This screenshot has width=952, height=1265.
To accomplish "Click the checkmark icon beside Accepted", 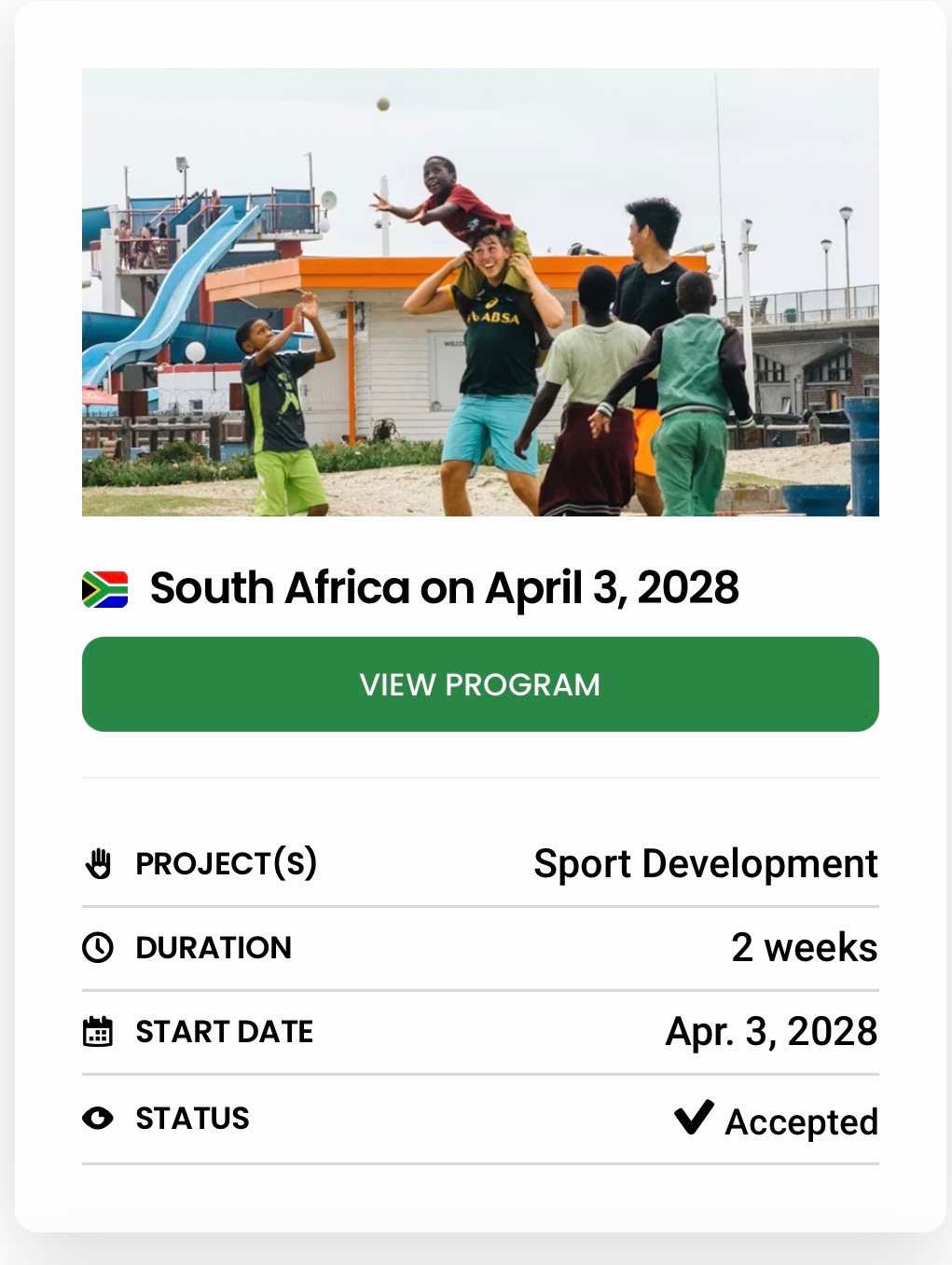I will 694,1117.
